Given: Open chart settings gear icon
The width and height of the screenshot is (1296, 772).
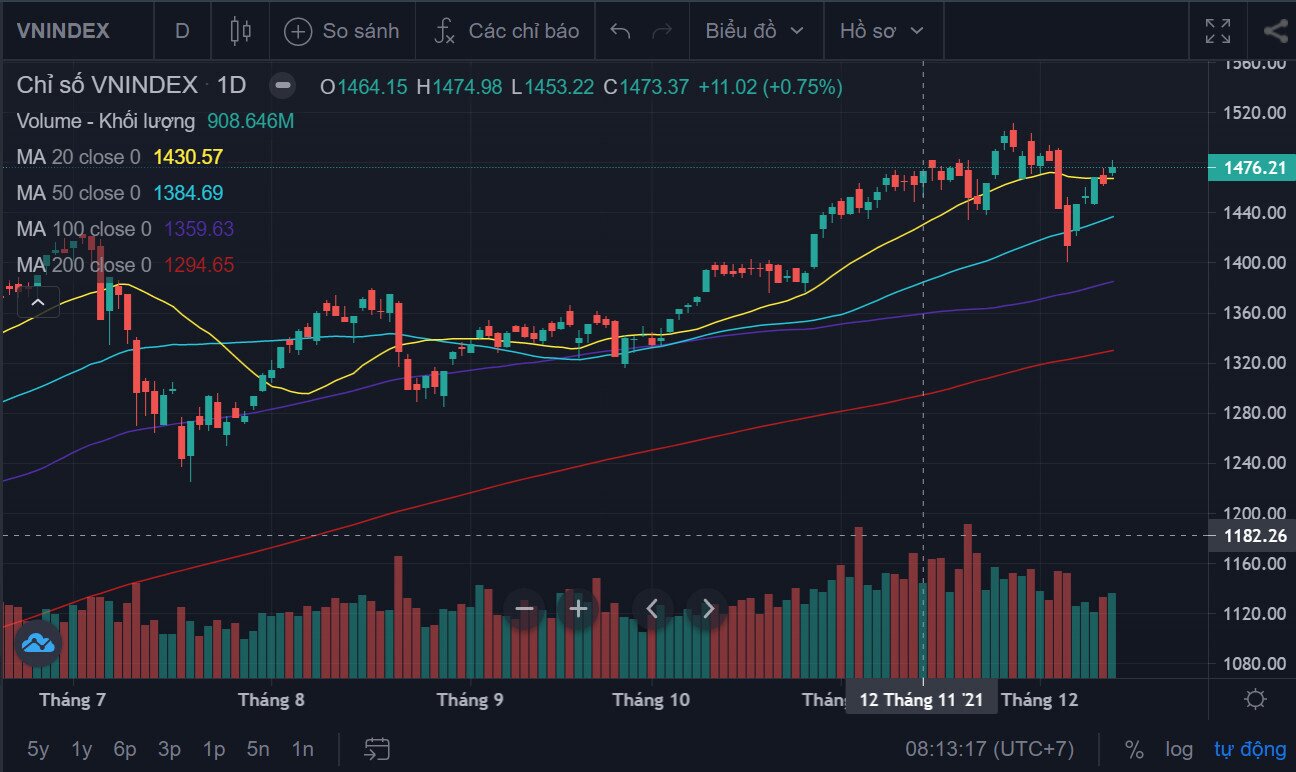Looking at the screenshot, I should point(1255,699).
